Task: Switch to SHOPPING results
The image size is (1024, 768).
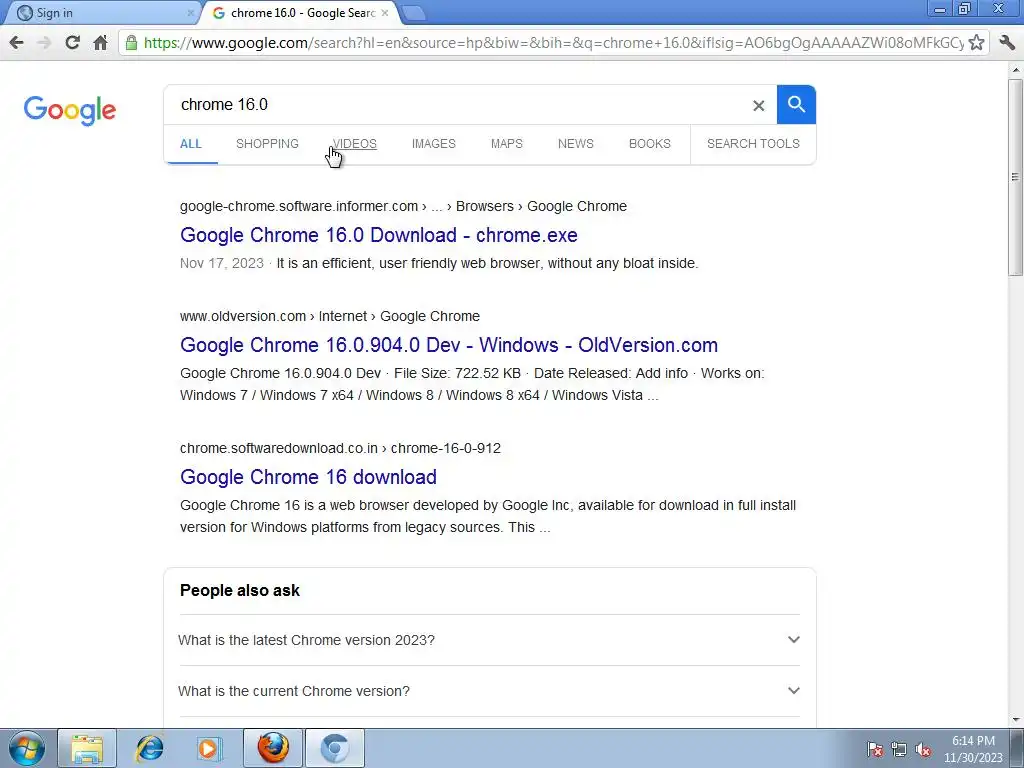Action: point(267,144)
